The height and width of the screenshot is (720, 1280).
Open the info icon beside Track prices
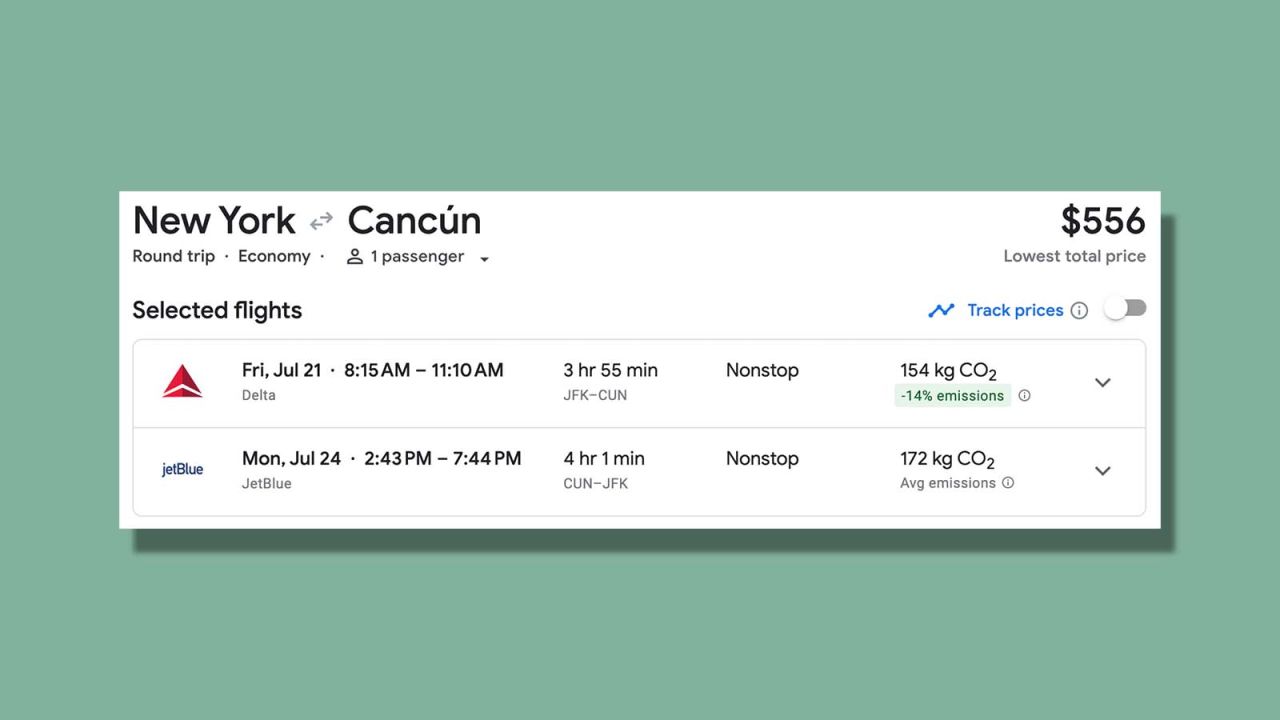[x=1079, y=310]
